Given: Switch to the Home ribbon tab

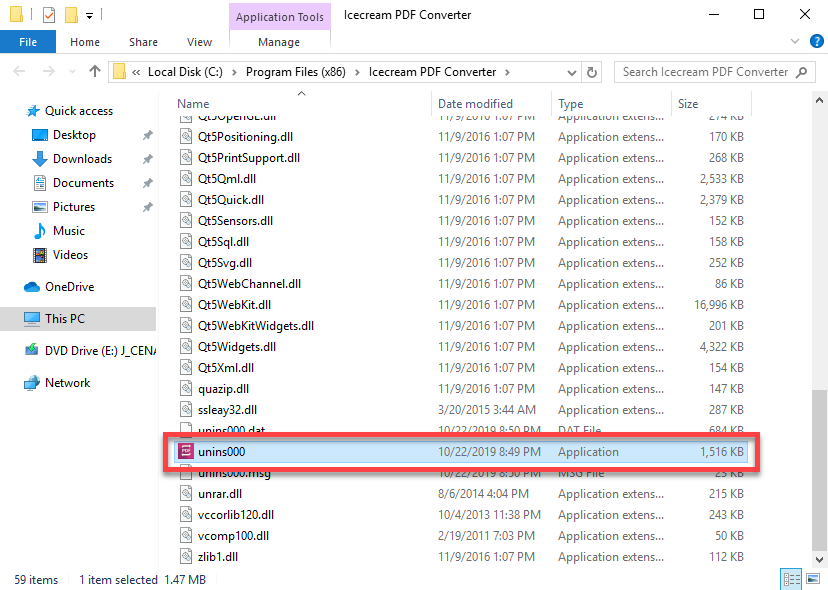Looking at the screenshot, I should click(x=84, y=42).
